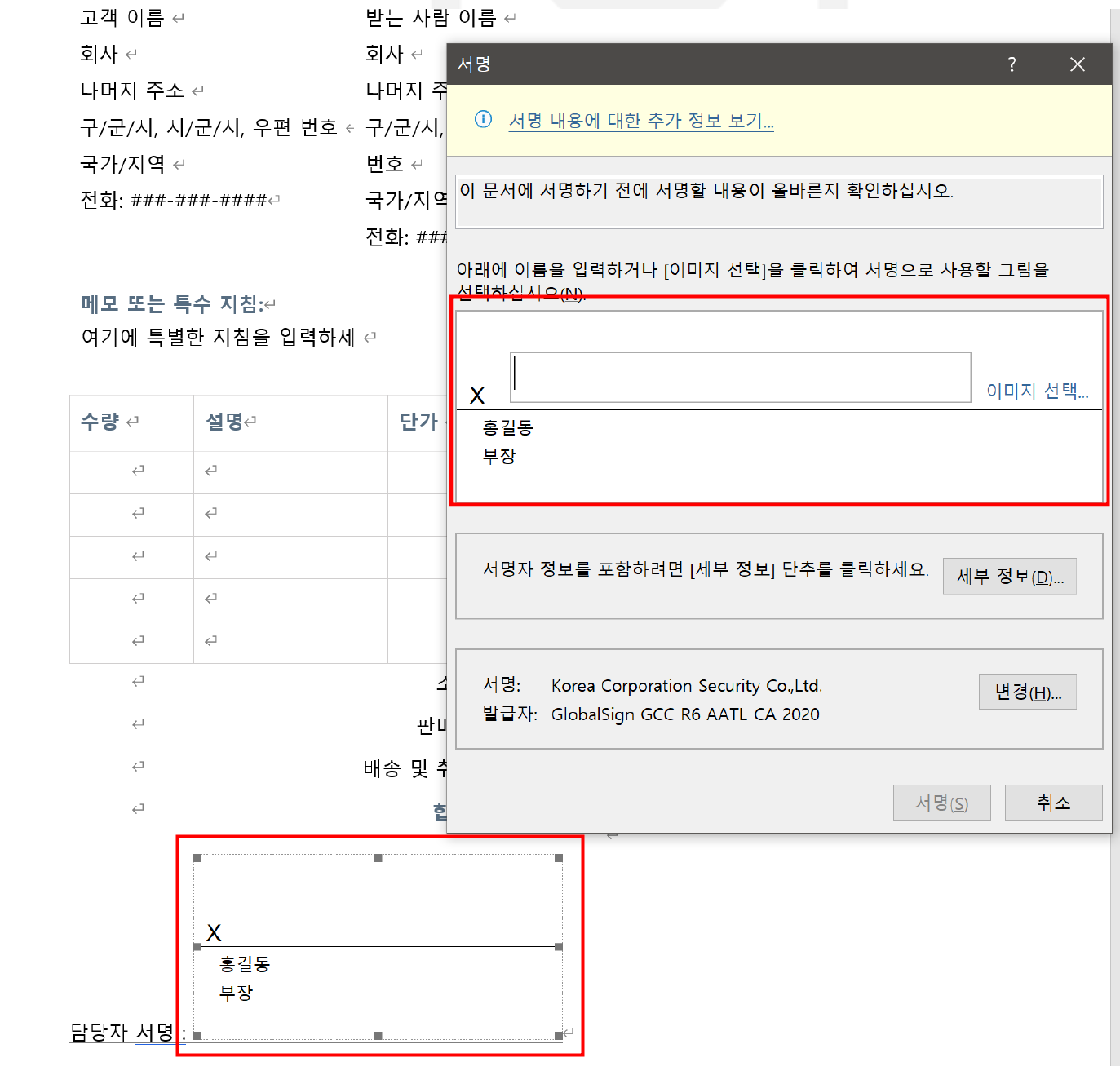This screenshot has width=1120, height=1066.
Task: Click the "이미지 선택..." link
Action: tap(1037, 391)
